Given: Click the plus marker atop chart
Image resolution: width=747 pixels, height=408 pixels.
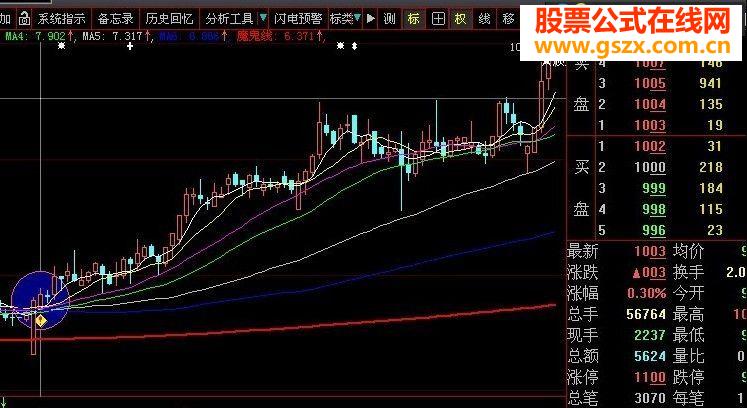Looking at the screenshot, I should 130,46.
